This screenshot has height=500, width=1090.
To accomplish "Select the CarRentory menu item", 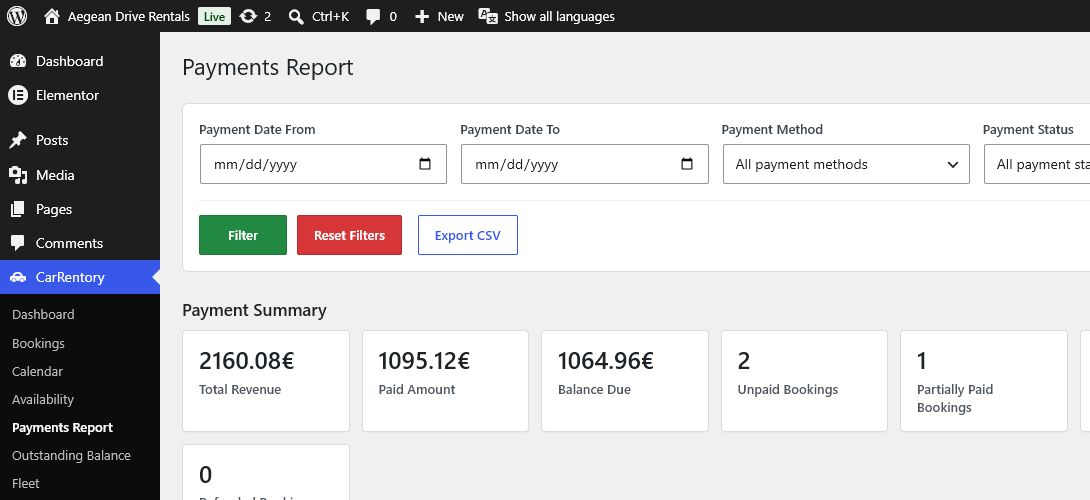I will [x=80, y=277].
